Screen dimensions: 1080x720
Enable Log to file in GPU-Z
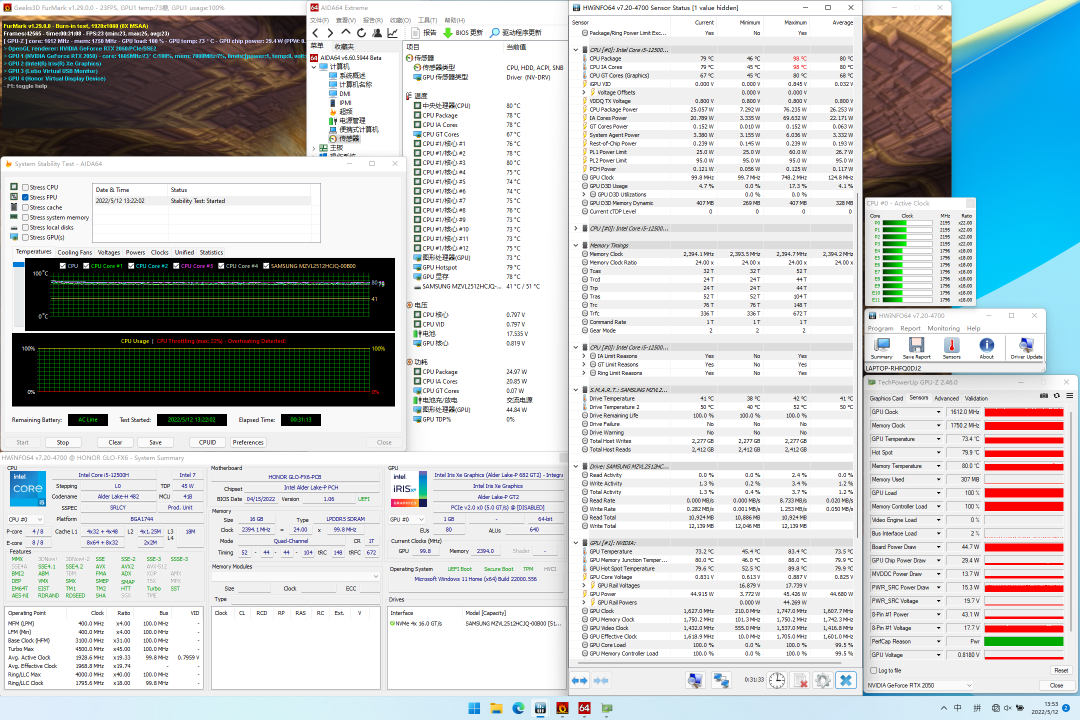pyautogui.click(x=874, y=670)
